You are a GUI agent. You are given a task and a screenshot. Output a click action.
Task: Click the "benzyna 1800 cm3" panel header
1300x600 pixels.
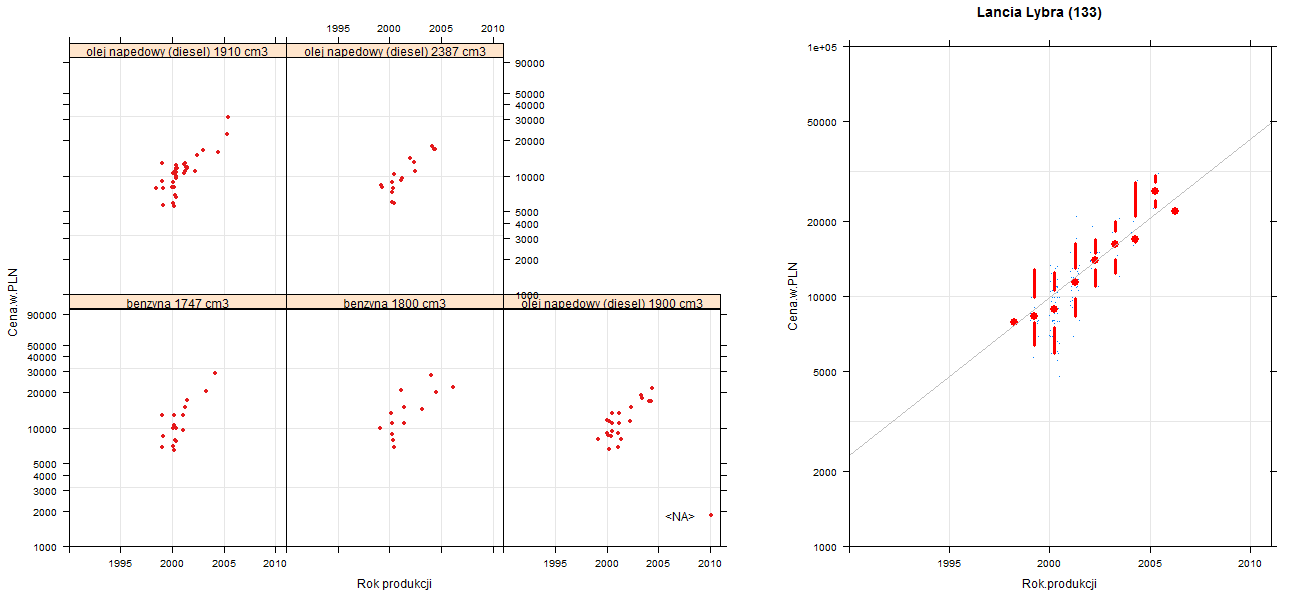(395, 302)
